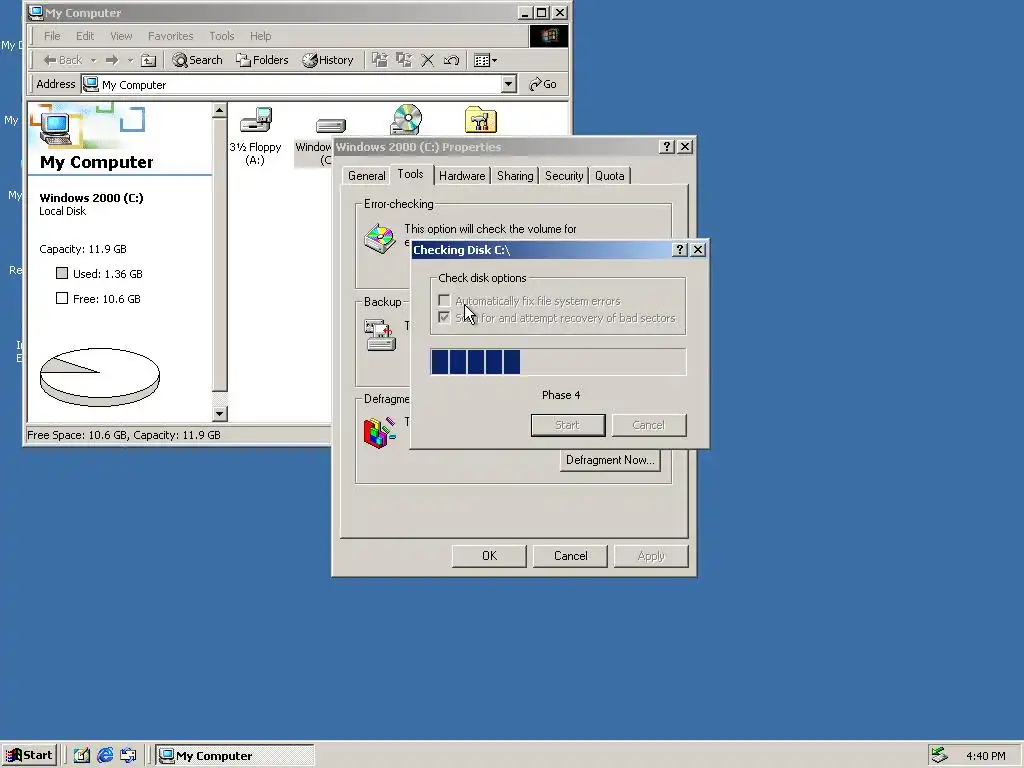Click the Used space color swatch
The height and width of the screenshot is (768, 1024).
pos(62,274)
